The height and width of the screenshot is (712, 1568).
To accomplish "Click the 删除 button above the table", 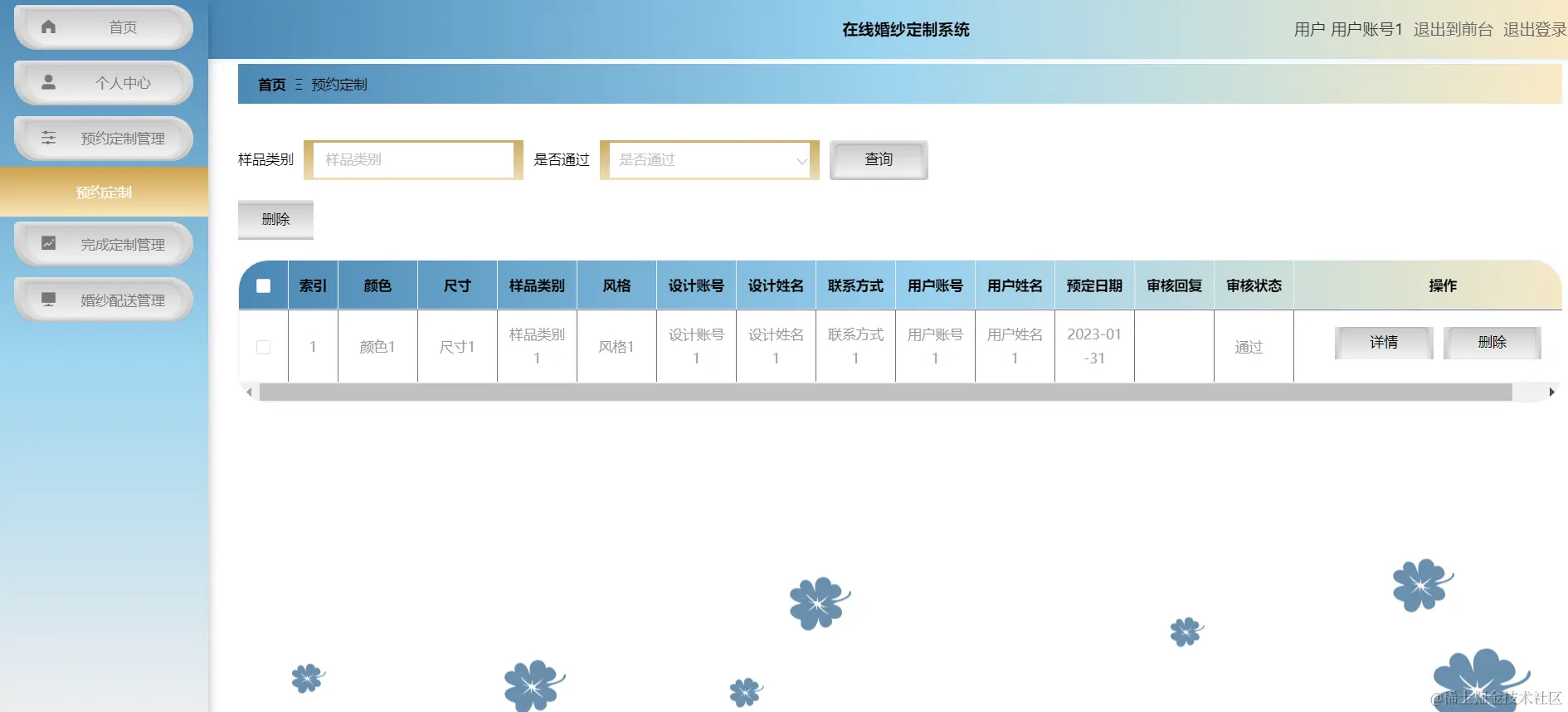I will coord(275,219).
